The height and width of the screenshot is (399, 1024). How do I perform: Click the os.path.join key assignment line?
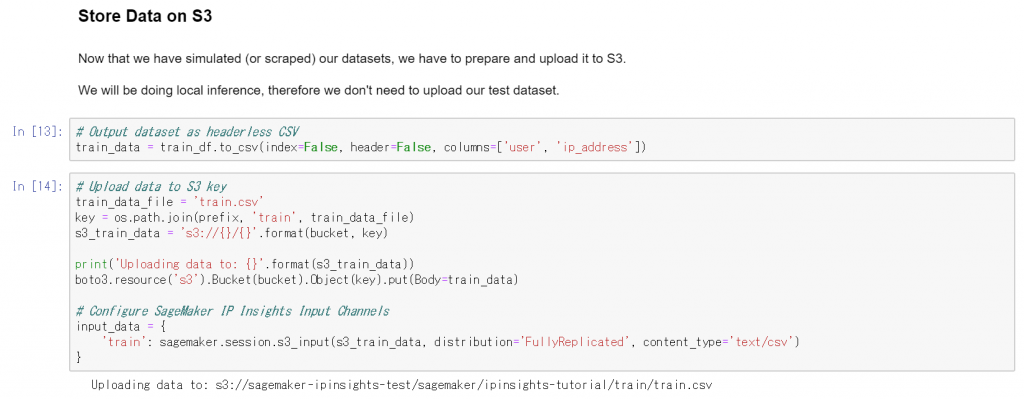click(246, 217)
